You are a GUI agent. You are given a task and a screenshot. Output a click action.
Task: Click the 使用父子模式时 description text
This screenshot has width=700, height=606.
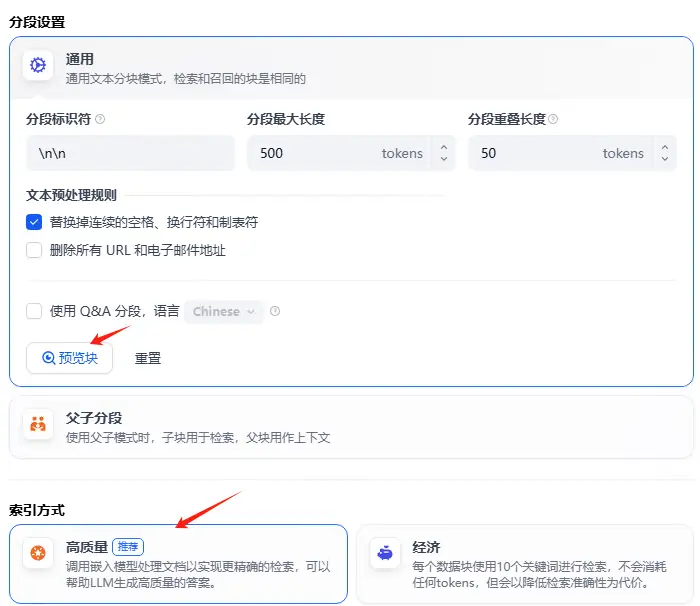click(198, 437)
